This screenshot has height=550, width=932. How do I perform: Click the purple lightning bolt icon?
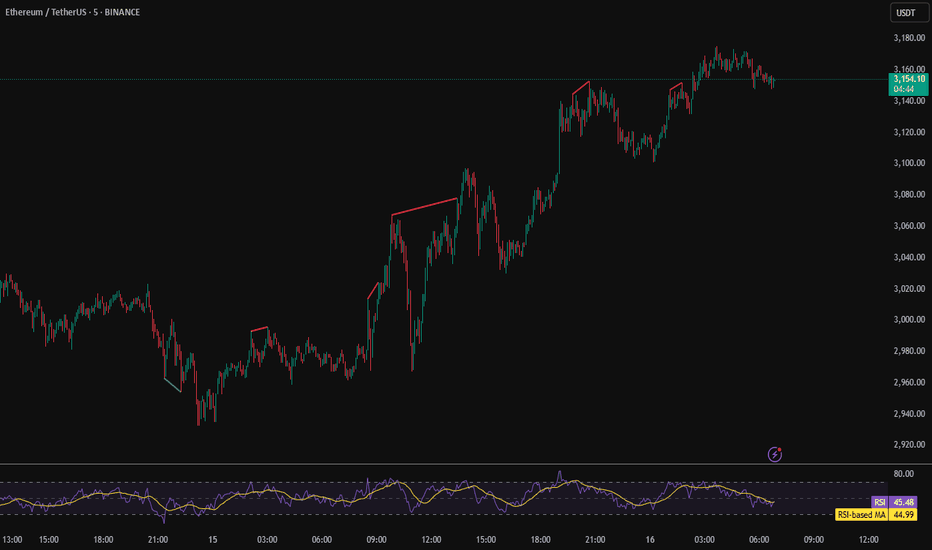[774, 455]
